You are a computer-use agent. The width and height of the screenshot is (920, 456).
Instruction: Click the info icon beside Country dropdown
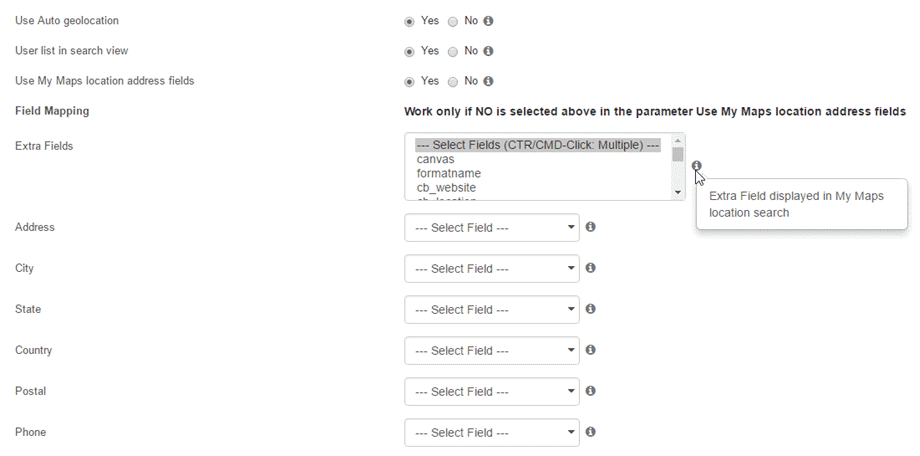point(591,350)
